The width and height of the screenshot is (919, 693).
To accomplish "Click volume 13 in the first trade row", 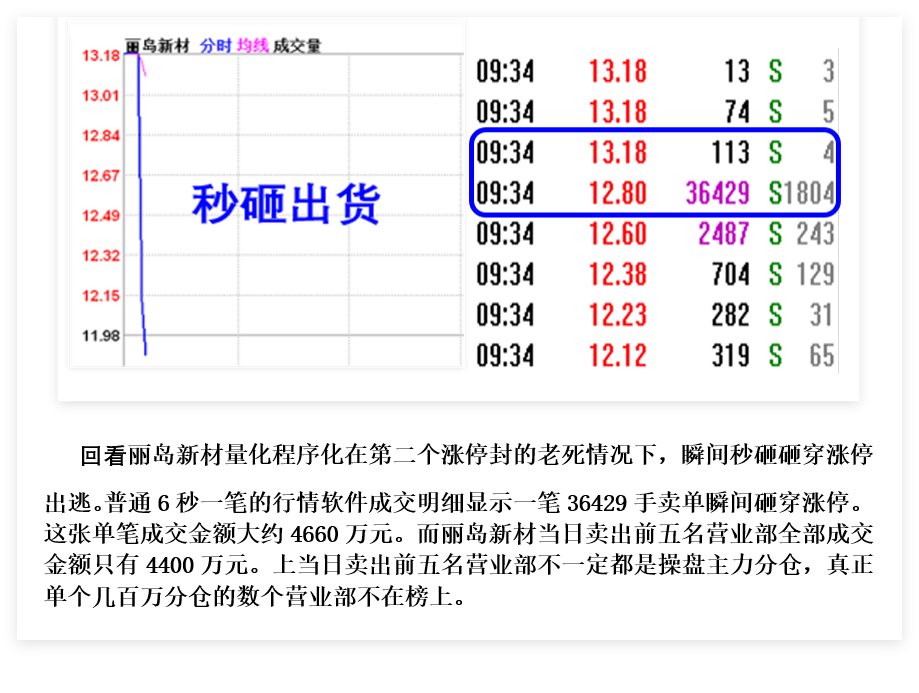I will pyautogui.click(x=737, y=71).
